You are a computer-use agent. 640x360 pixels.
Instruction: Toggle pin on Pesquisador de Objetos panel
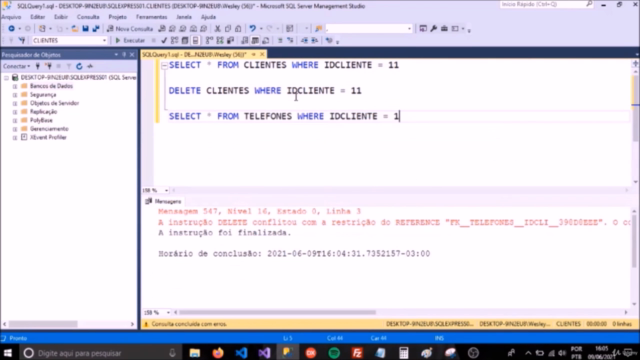[x=124, y=55]
